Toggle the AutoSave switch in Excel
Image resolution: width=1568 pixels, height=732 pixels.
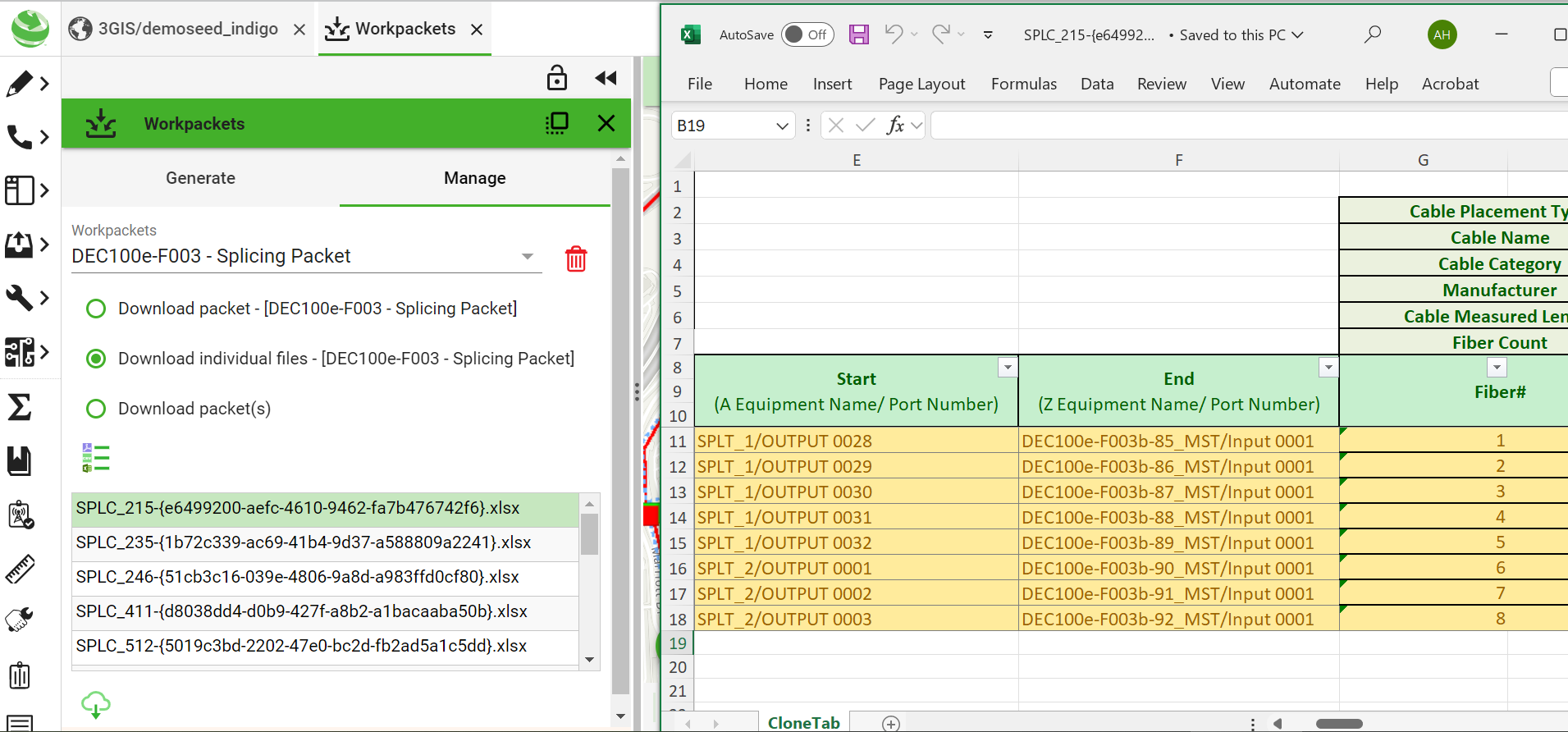[807, 34]
